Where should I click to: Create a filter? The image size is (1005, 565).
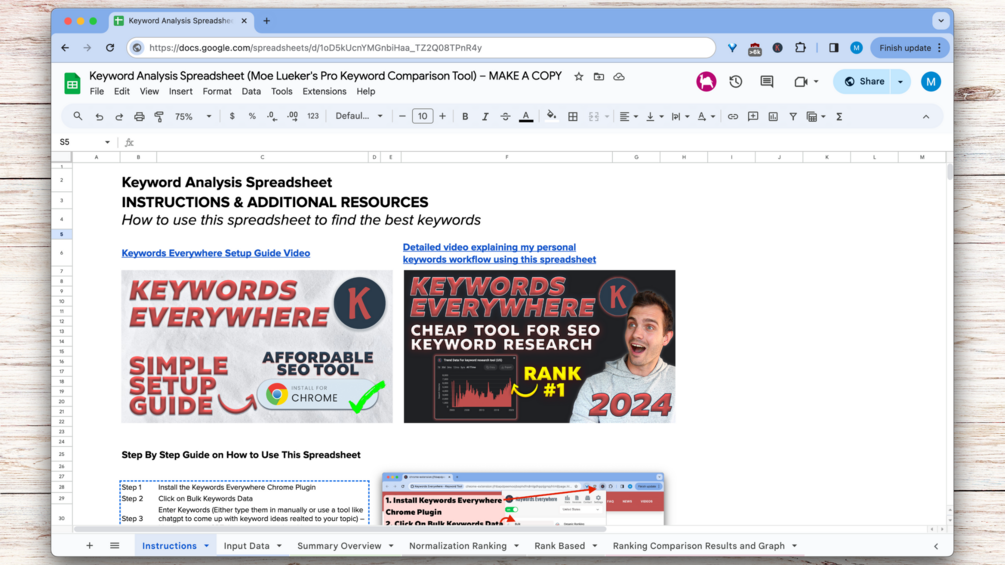pyautogui.click(x=793, y=117)
